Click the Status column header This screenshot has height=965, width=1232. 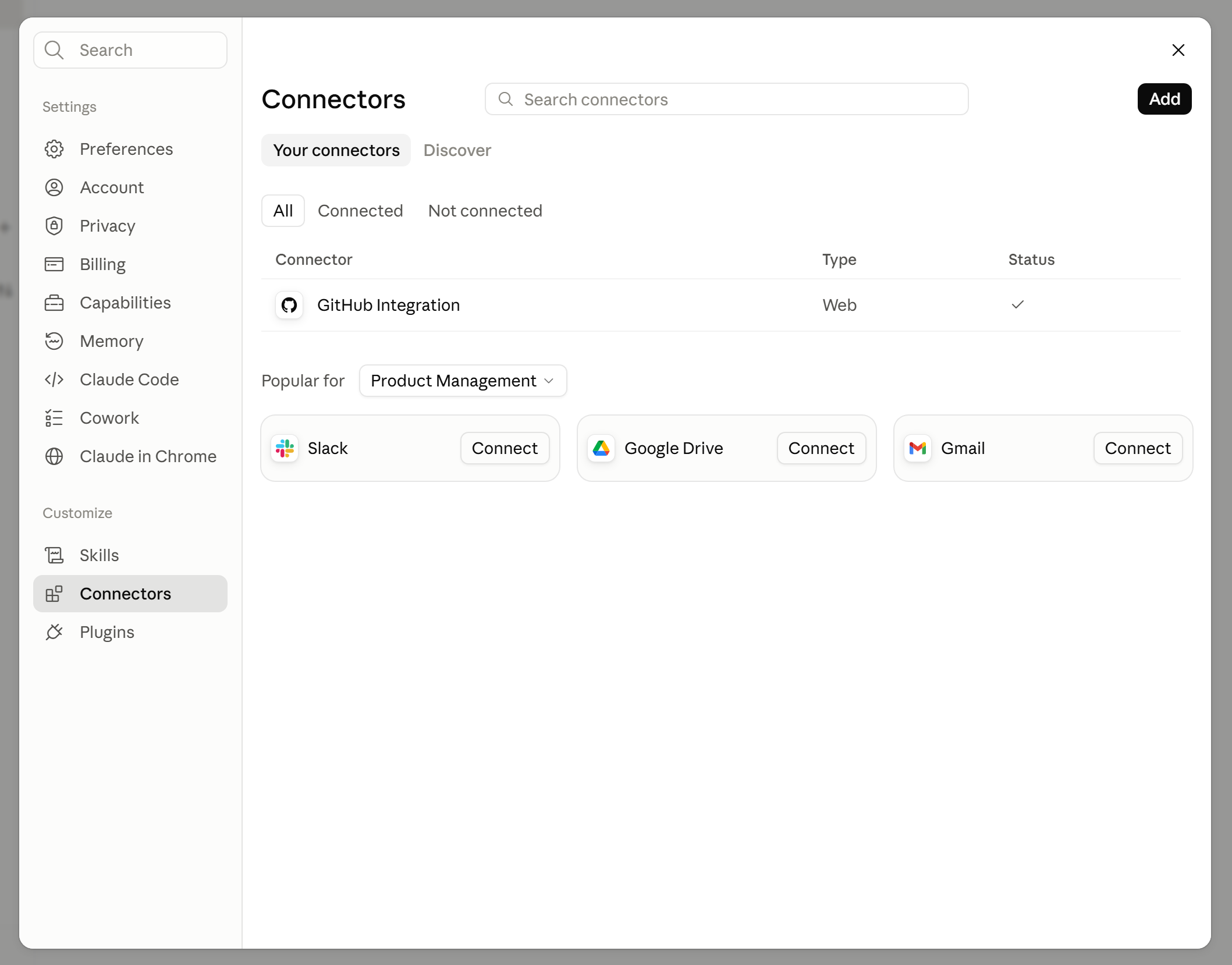point(1032,260)
